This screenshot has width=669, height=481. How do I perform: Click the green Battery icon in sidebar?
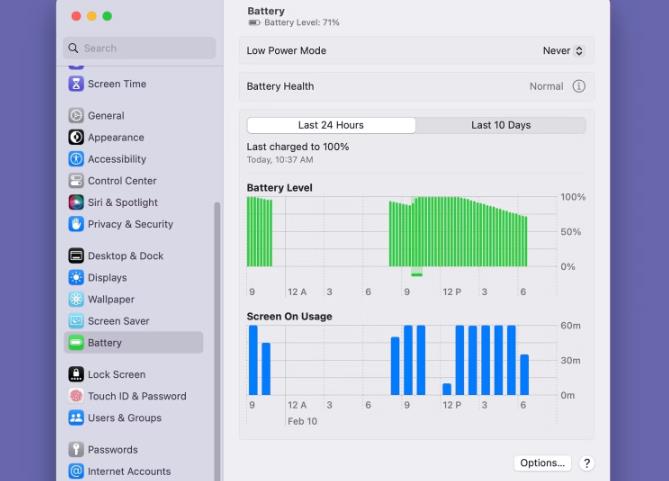click(x=76, y=343)
